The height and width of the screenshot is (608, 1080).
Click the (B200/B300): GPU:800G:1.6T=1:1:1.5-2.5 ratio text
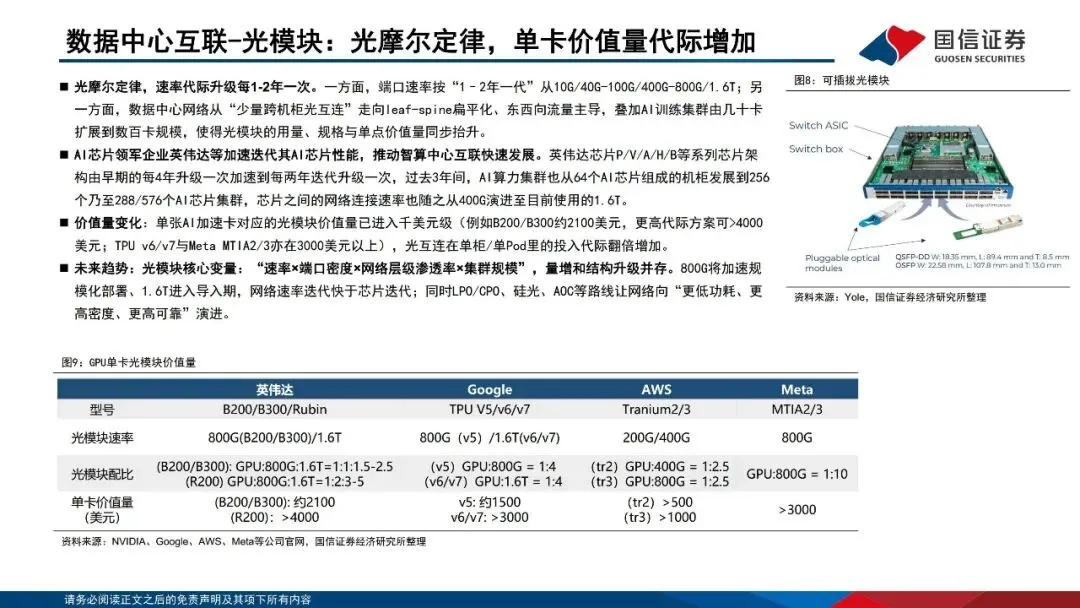click(274, 466)
